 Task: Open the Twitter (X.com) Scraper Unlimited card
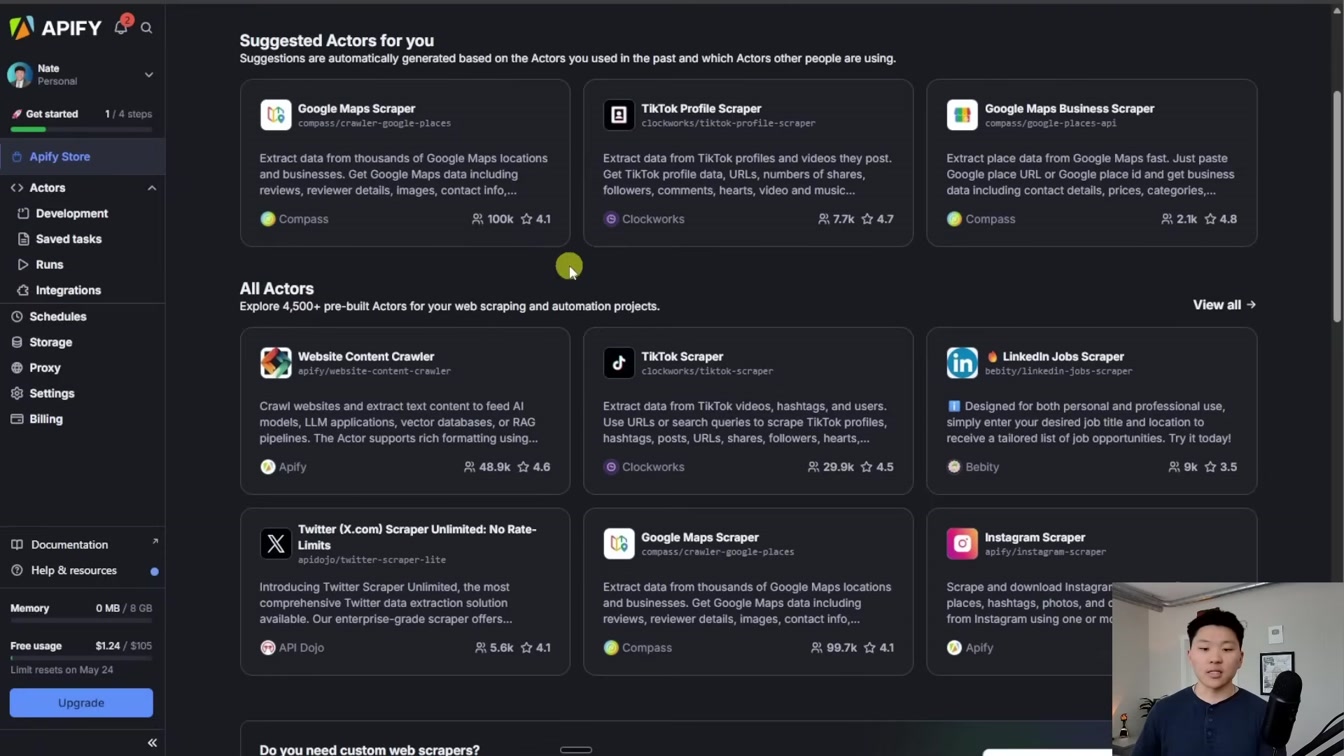pyautogui.click(x=405, y=592)
